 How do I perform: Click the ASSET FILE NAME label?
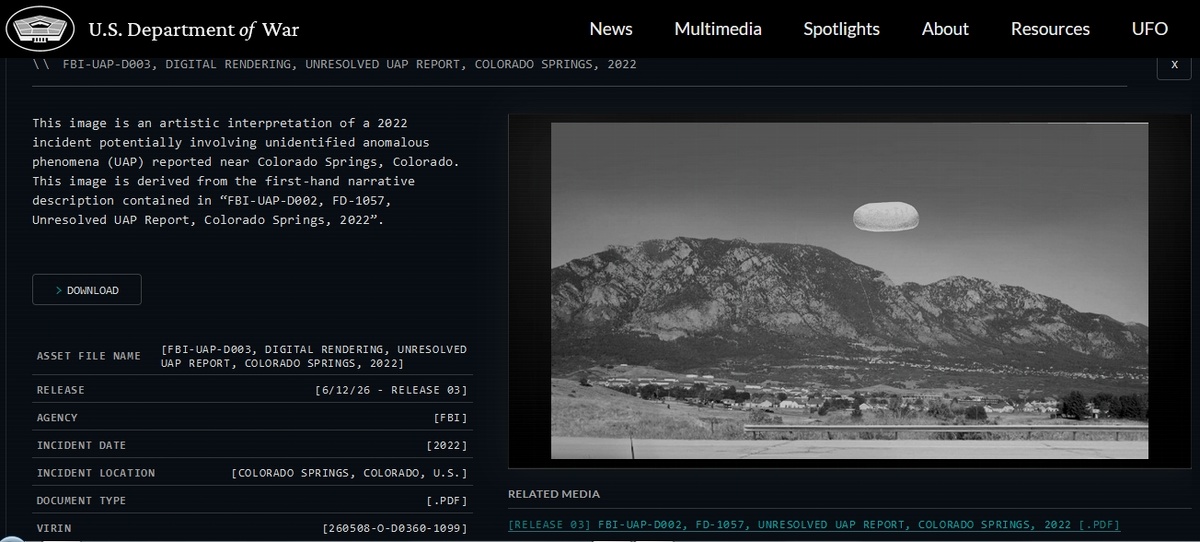click(x=89, y=356)
